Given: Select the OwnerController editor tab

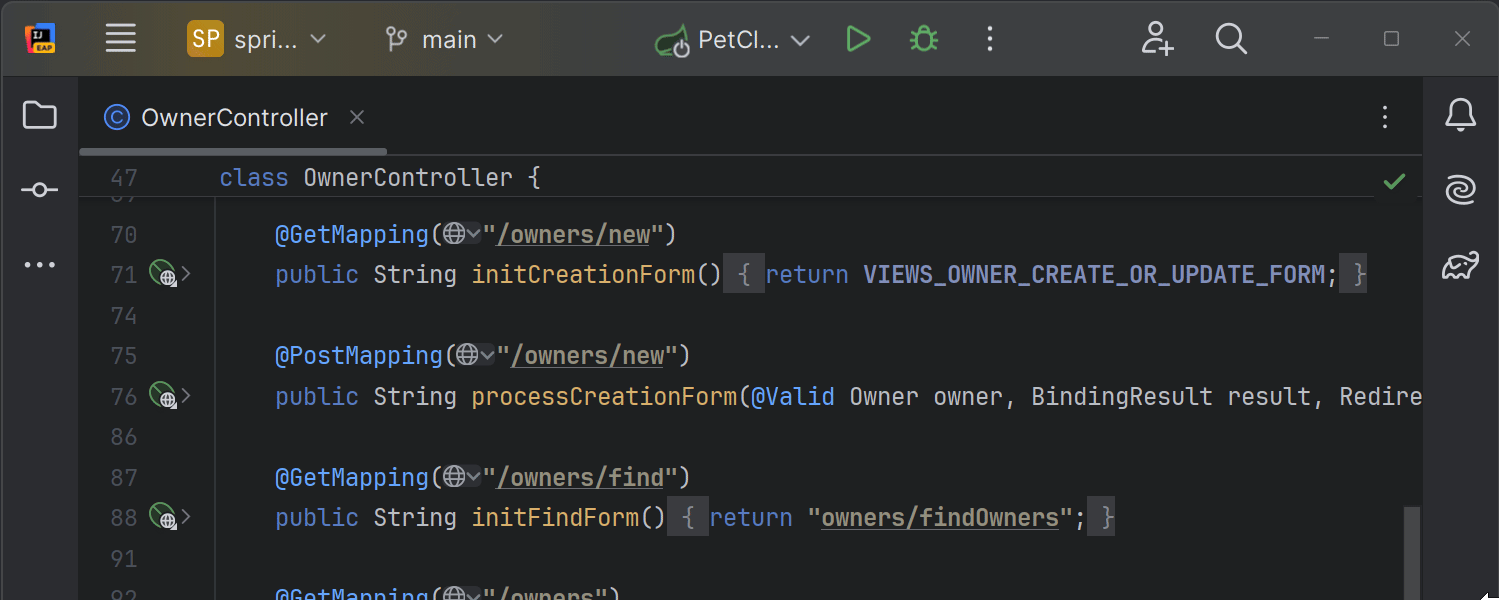Looking at the screenshot, I should coord(232,117).
